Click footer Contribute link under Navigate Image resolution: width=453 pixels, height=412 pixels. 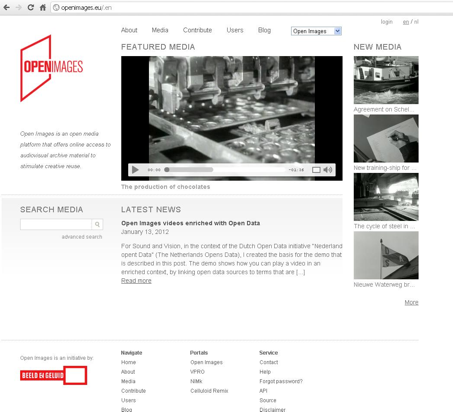pos(133,391)
